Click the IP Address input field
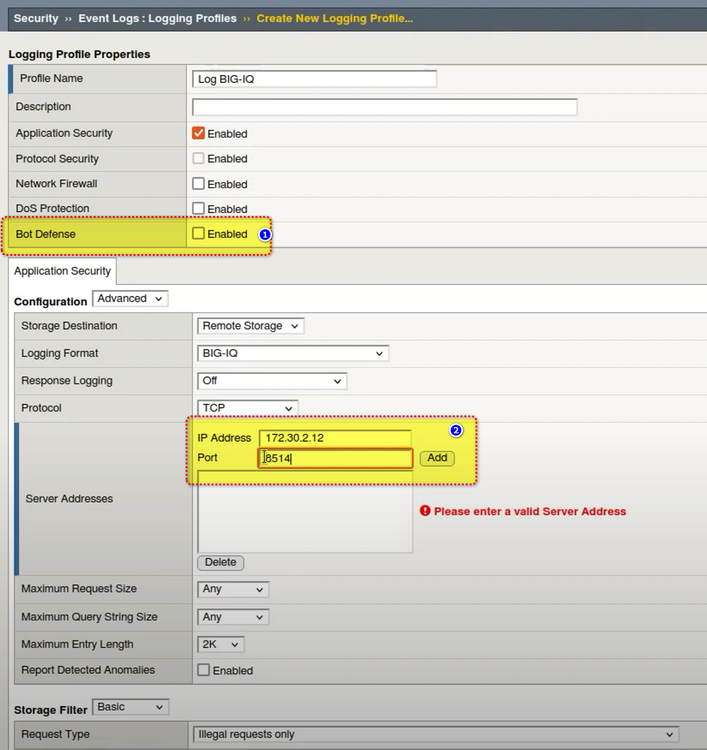 click(x=335, y=438)
